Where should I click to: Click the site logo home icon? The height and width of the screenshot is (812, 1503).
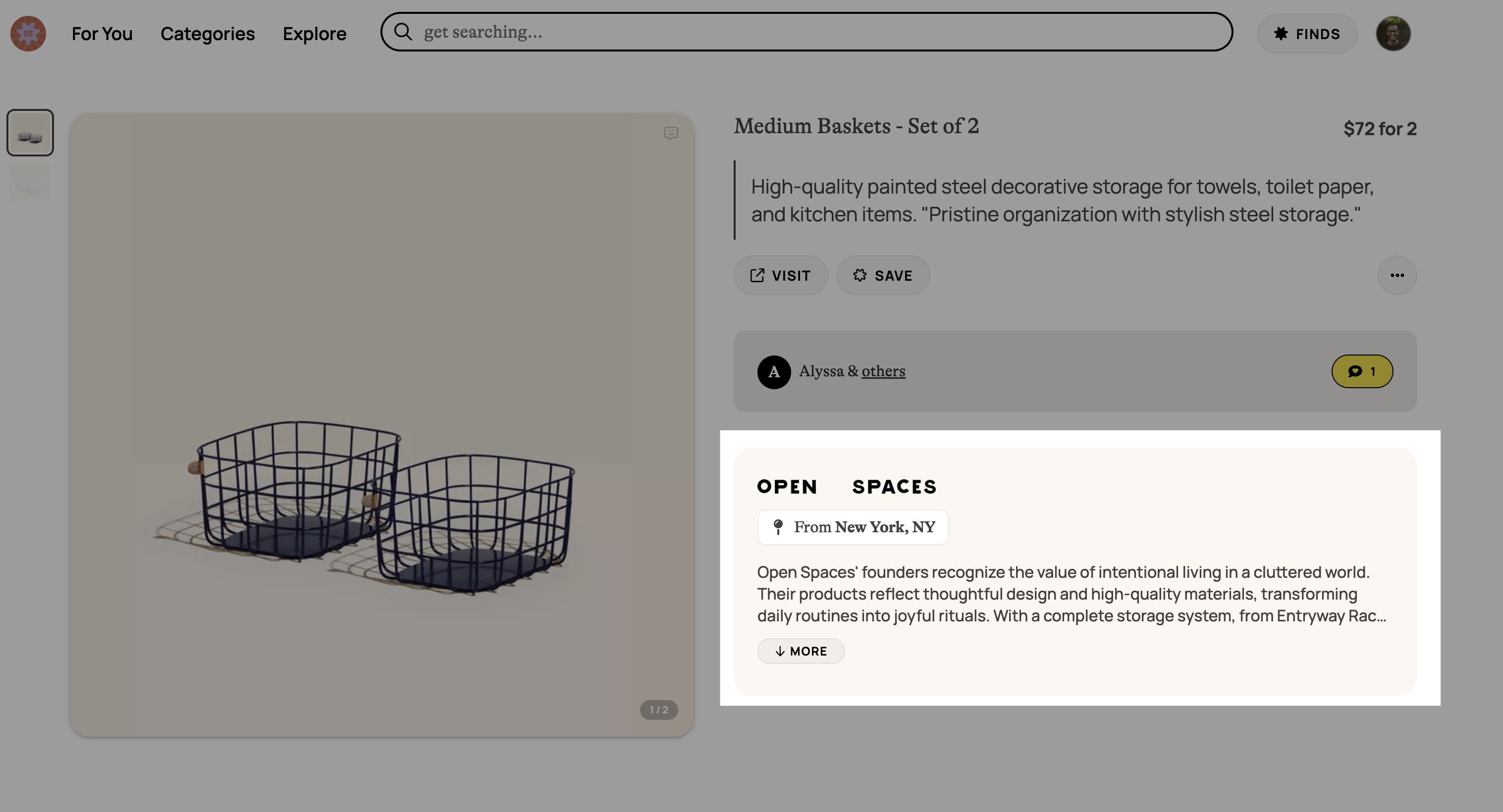coord(28,34)
